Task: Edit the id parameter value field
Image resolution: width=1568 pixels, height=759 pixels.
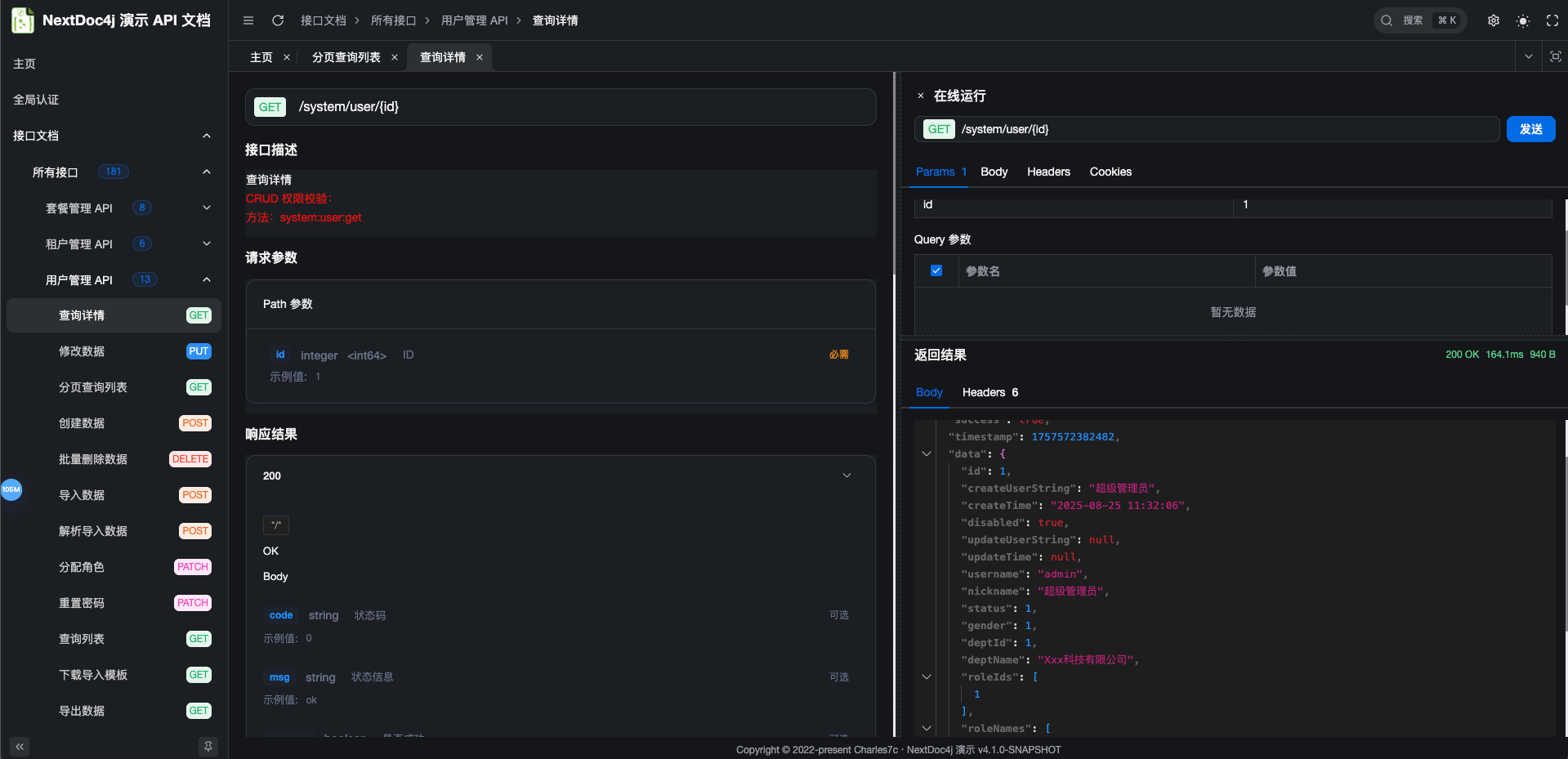Action: pyautogui.click(x=1392, y=204)
